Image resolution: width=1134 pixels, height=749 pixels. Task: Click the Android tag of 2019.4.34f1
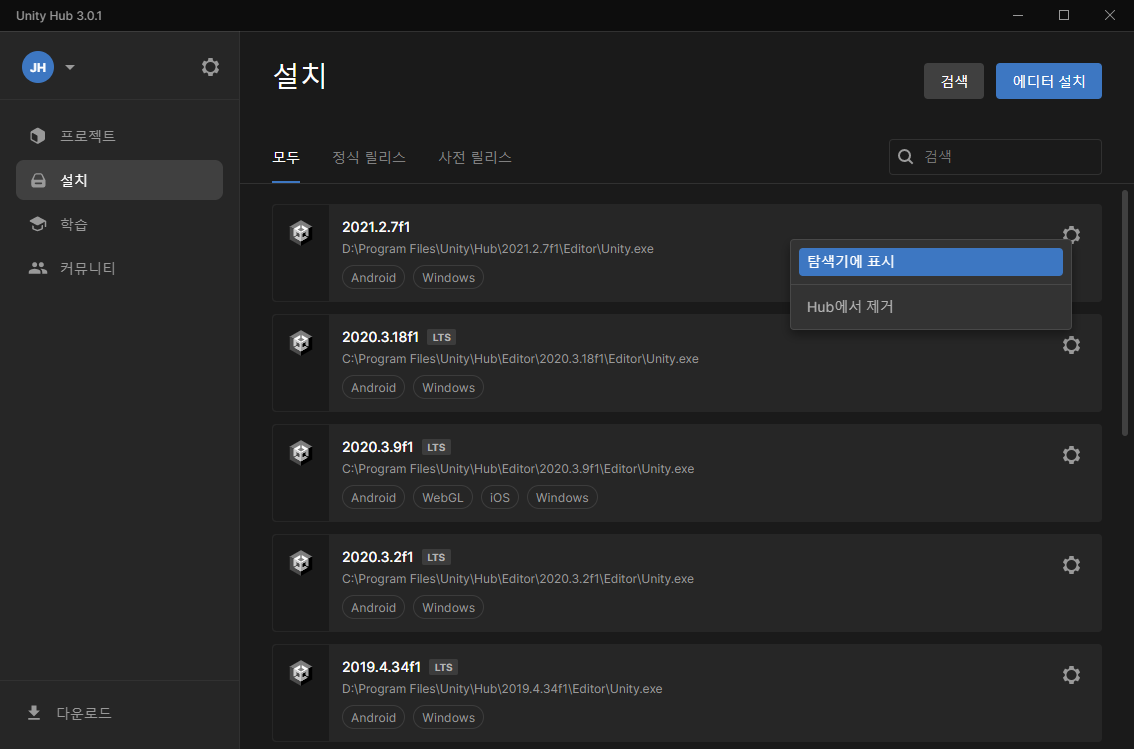point(373,717)
